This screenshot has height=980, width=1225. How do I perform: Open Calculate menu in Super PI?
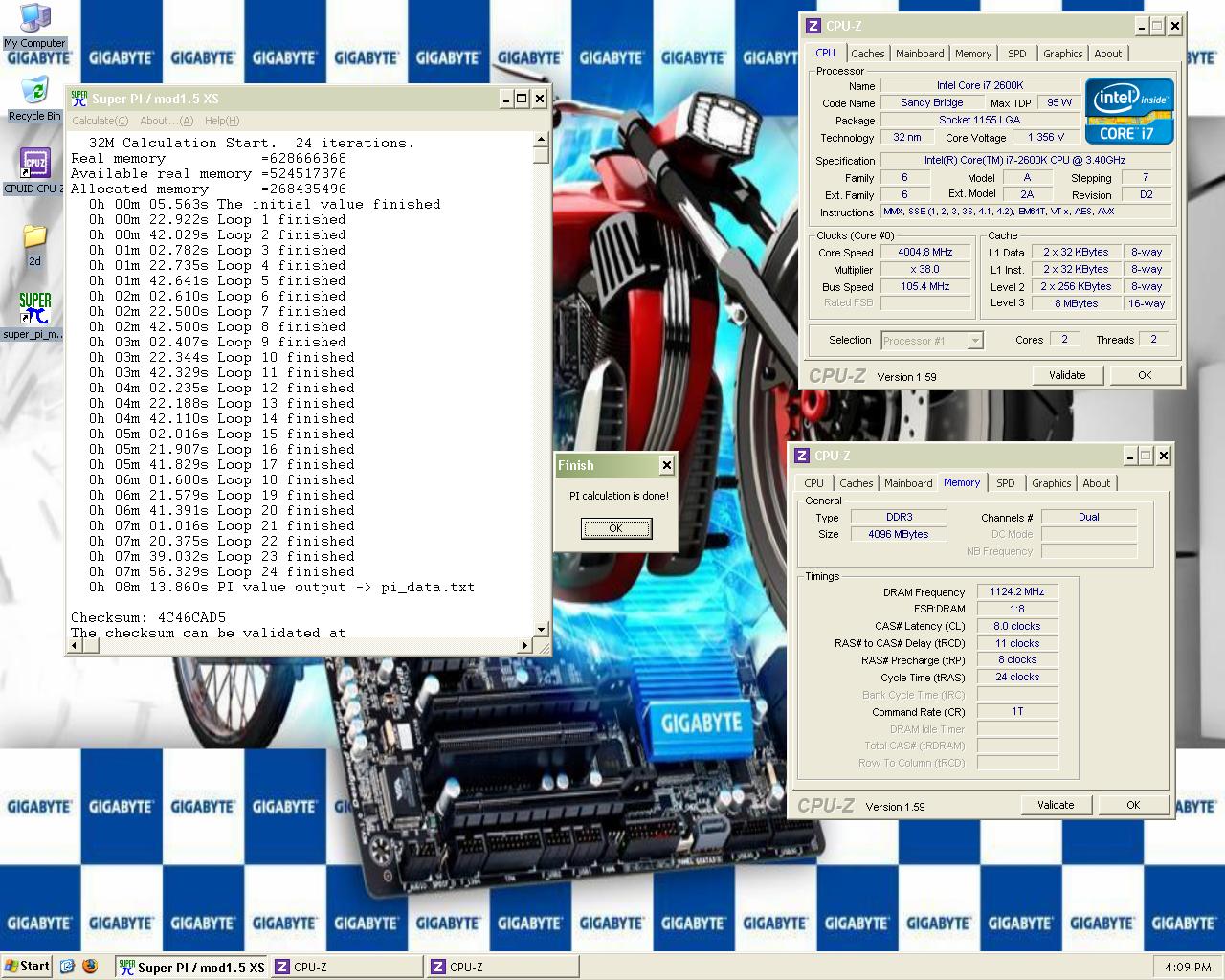(x=100, y=121)
